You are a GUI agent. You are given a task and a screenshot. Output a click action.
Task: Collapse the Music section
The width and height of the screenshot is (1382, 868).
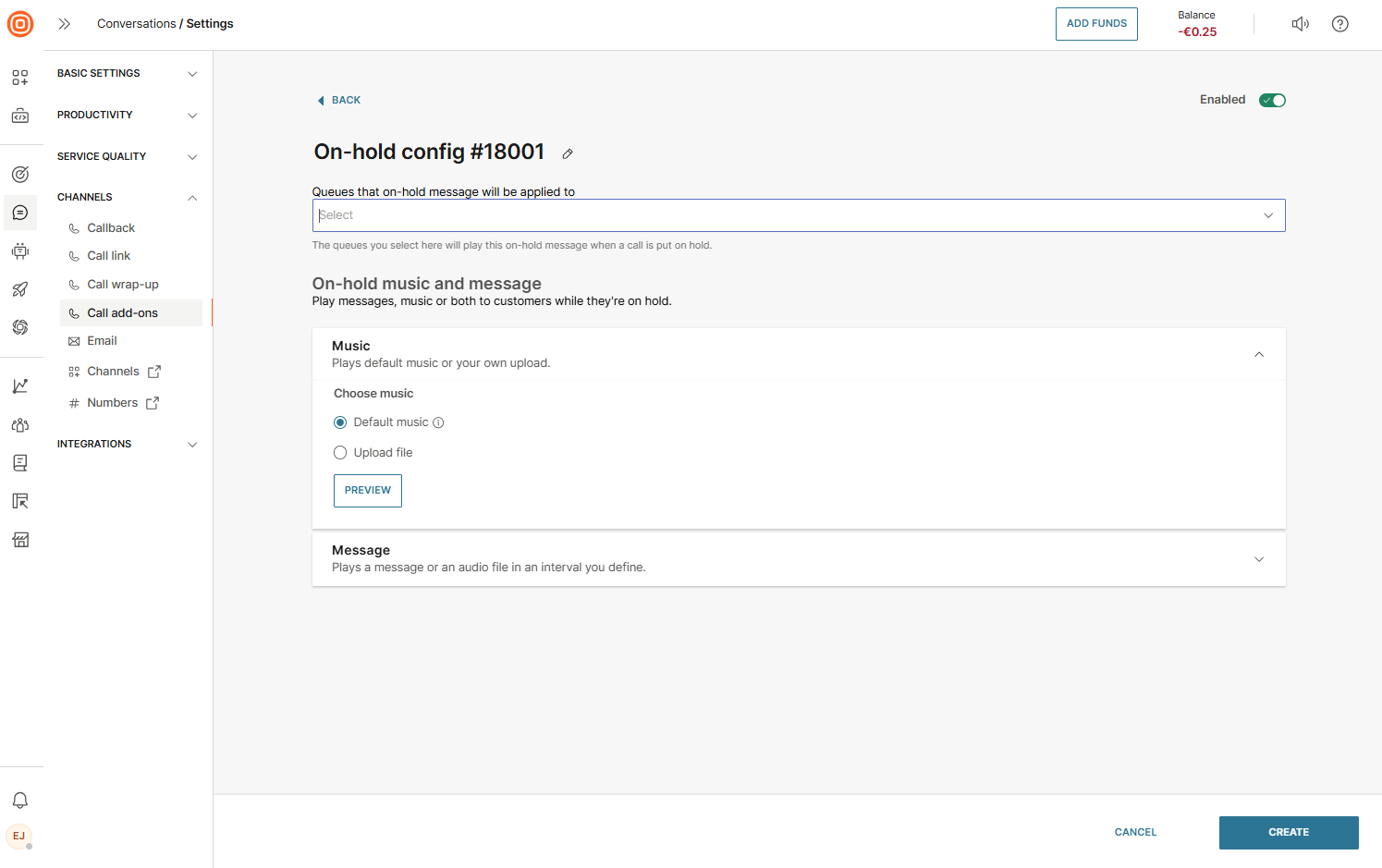pyautogui.click(x=1258, y=354)
